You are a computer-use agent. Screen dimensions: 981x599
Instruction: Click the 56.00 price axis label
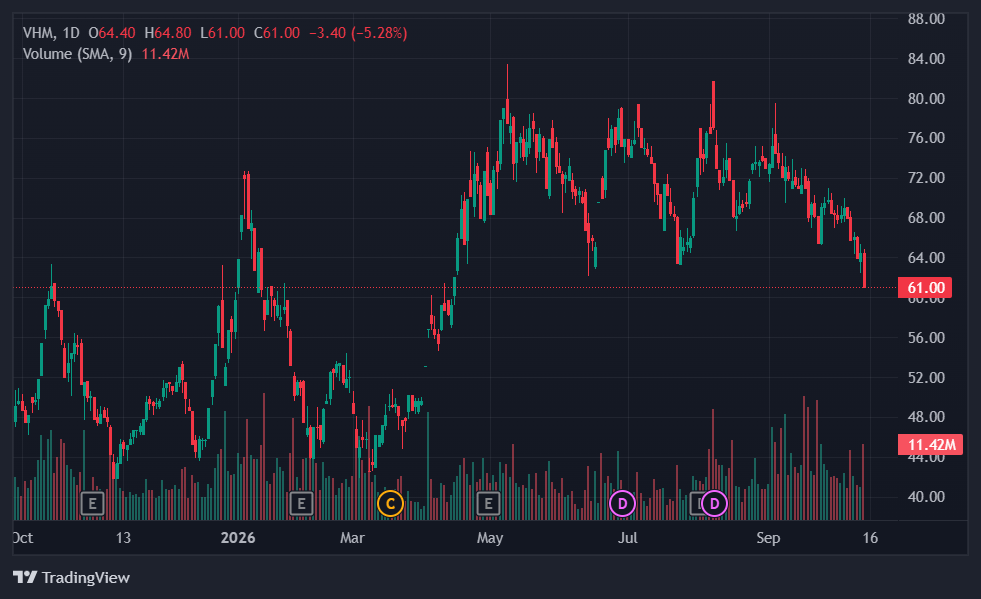click(x=926, y=338)
